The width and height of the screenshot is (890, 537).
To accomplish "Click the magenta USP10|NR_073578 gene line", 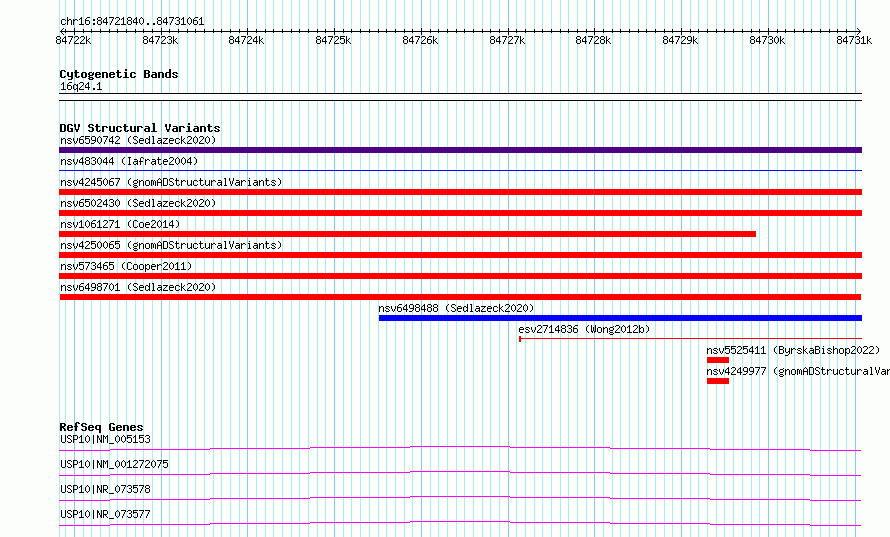I will (460, 498).
